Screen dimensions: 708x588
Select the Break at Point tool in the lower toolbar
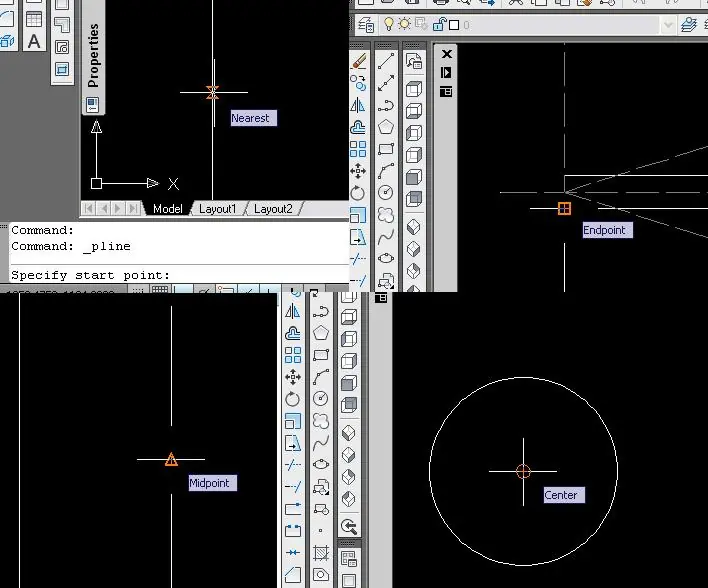(x=293, y=509)
